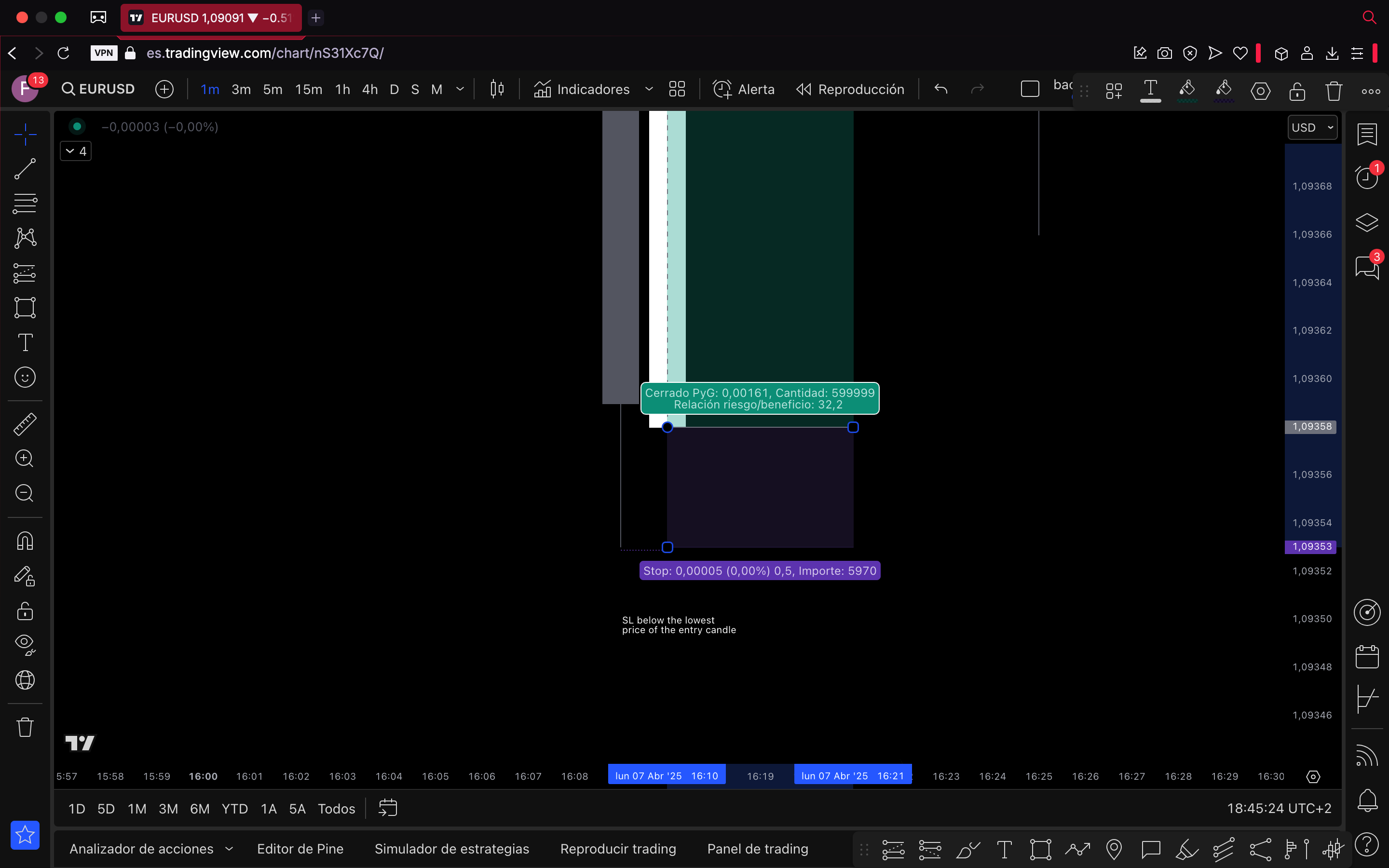Select the 4h timeframe

point(370,90)
